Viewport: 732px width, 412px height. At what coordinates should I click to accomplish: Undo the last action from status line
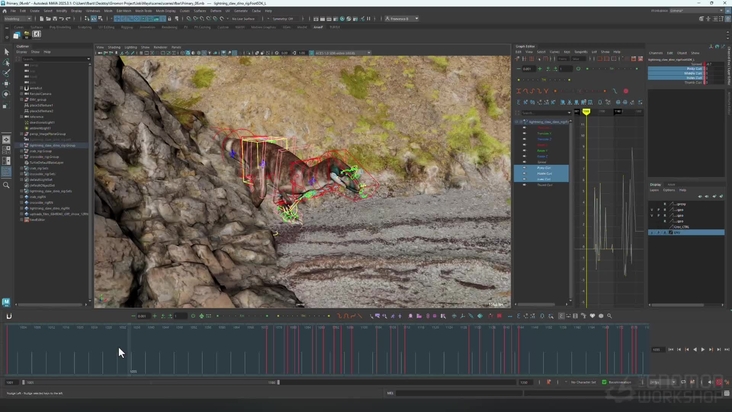tap(61, 19)
